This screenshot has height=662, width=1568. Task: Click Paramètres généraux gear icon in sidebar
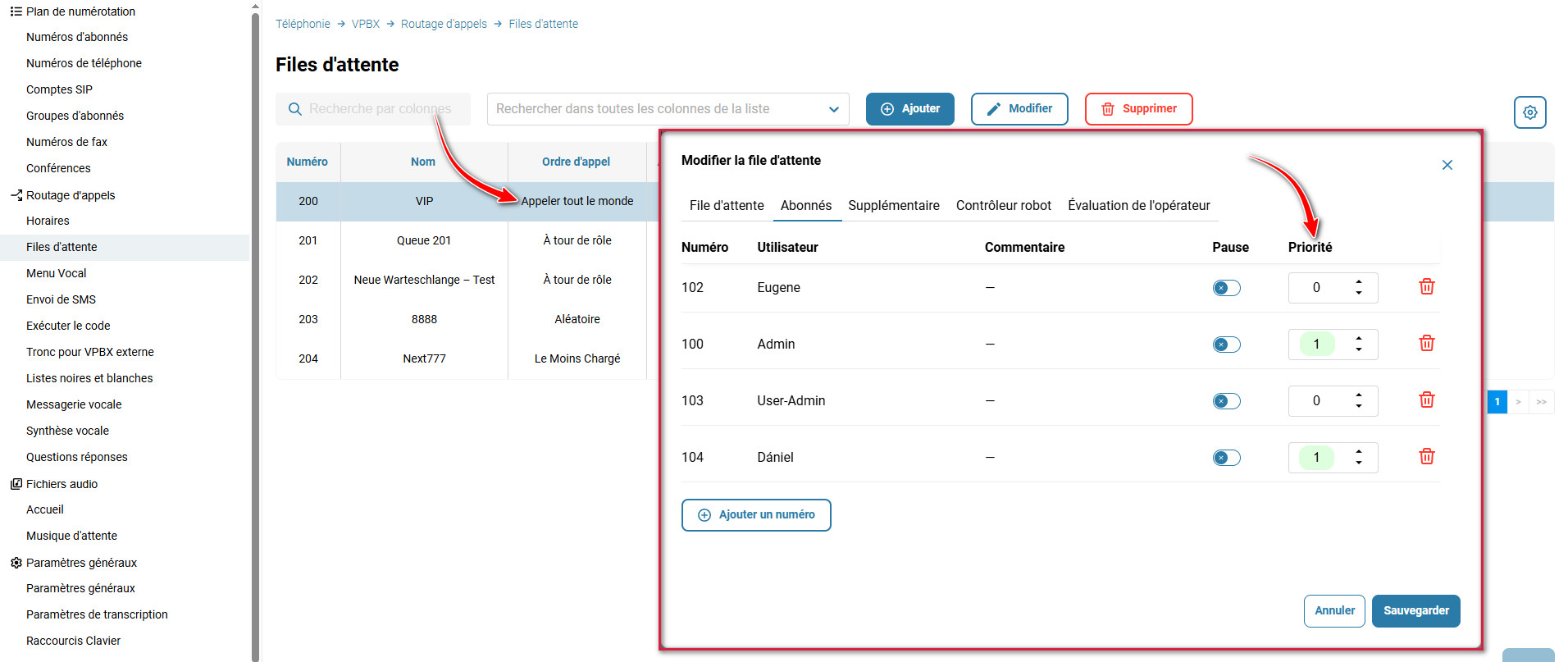(16, 563)
